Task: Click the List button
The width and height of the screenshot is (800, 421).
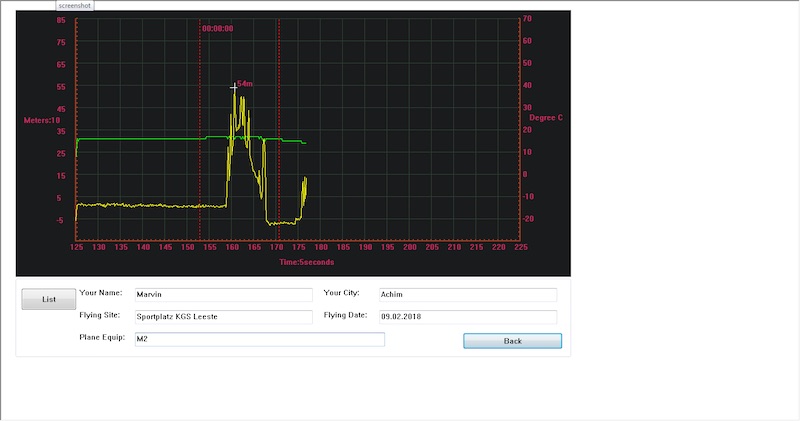Action: (x=48, y=299)
